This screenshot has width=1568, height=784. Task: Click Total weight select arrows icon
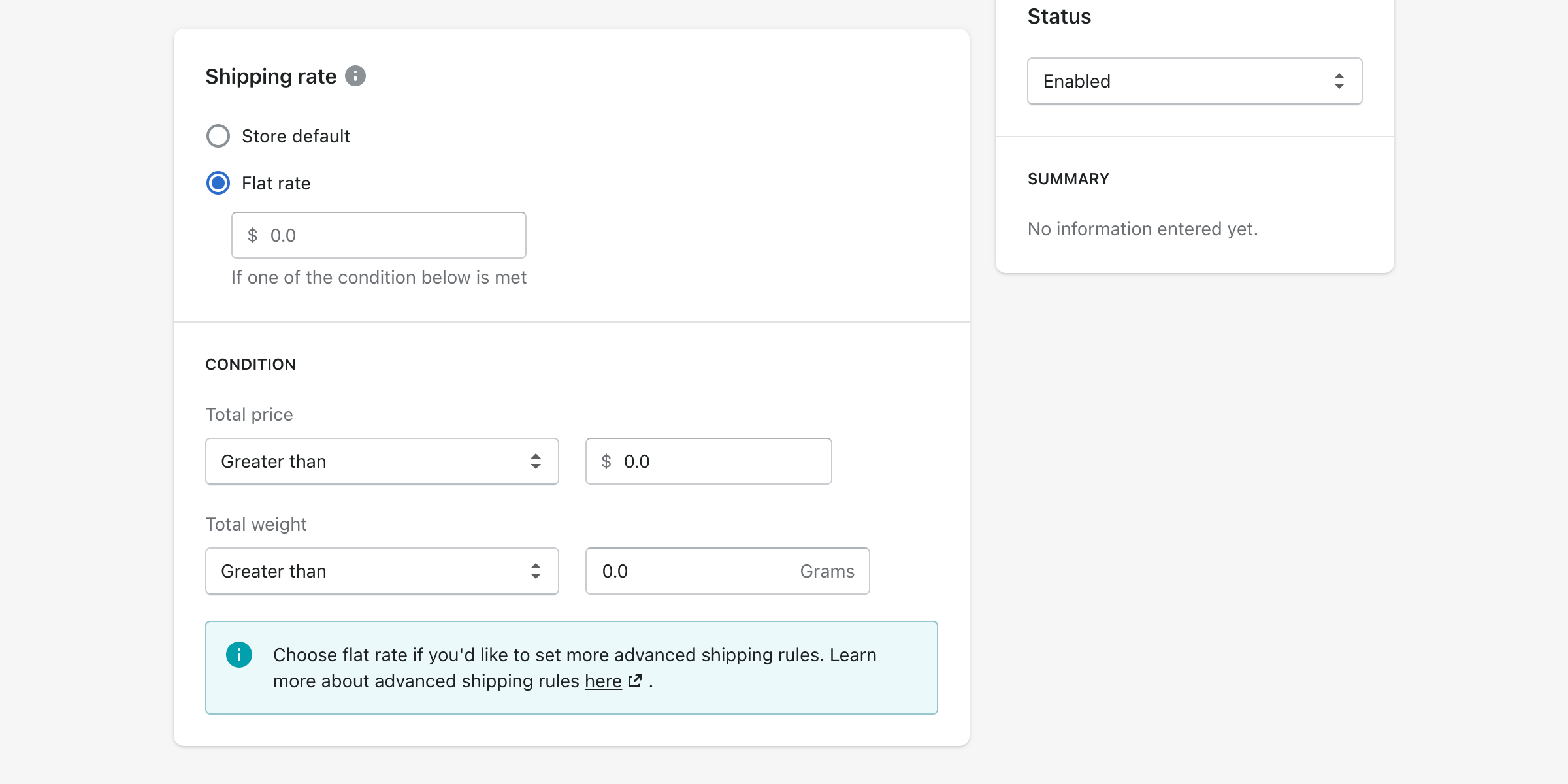tap(536, 571)
